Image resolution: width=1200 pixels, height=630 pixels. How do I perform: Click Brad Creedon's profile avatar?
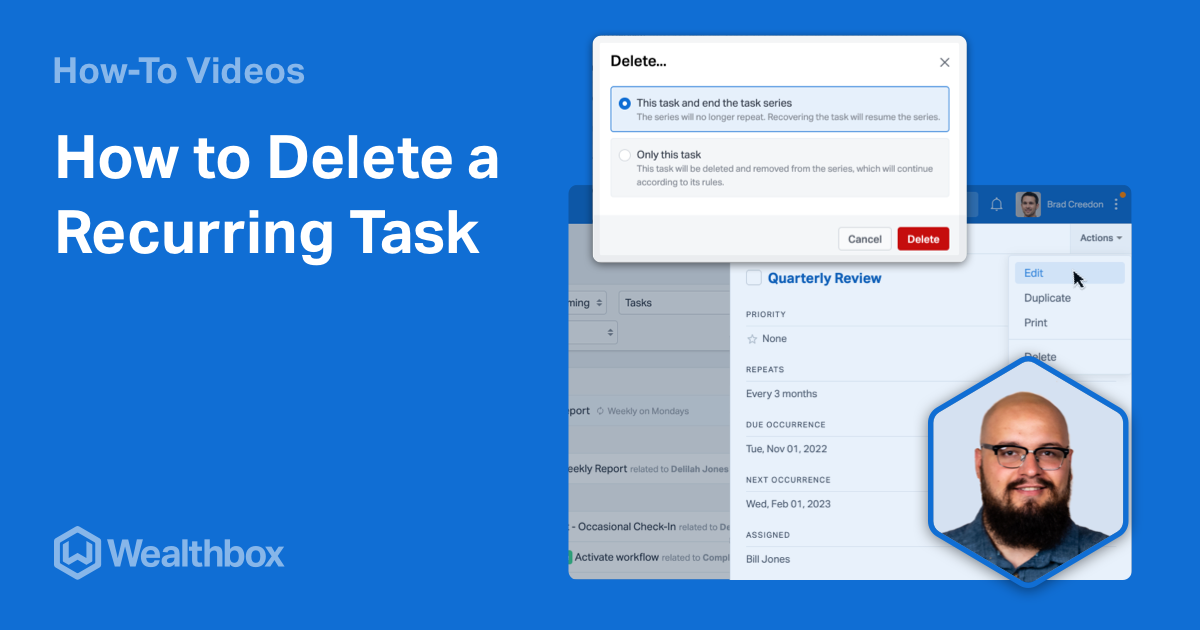1028,204
